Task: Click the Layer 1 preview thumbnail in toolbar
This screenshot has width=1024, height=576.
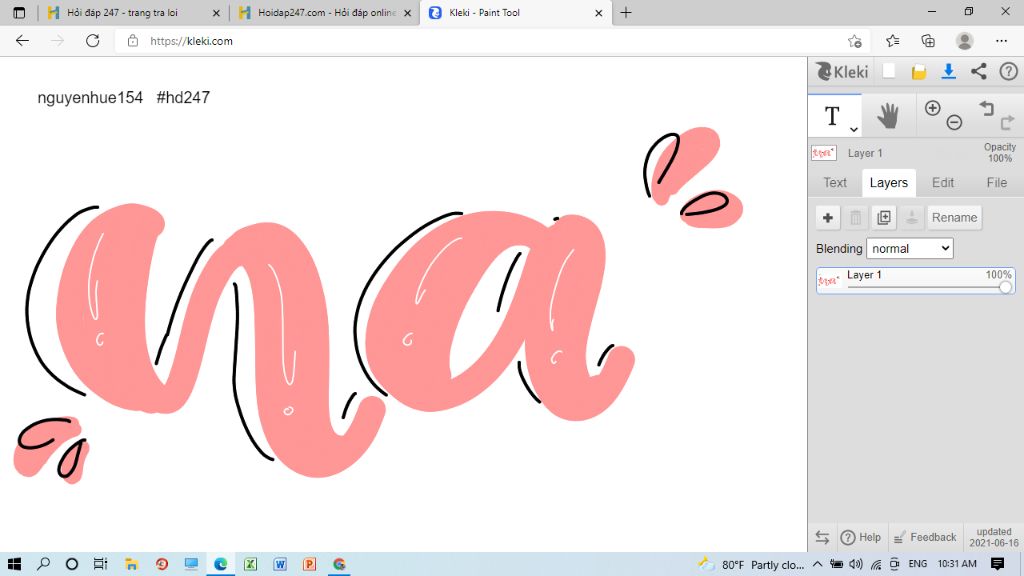Action: point(824,153)
